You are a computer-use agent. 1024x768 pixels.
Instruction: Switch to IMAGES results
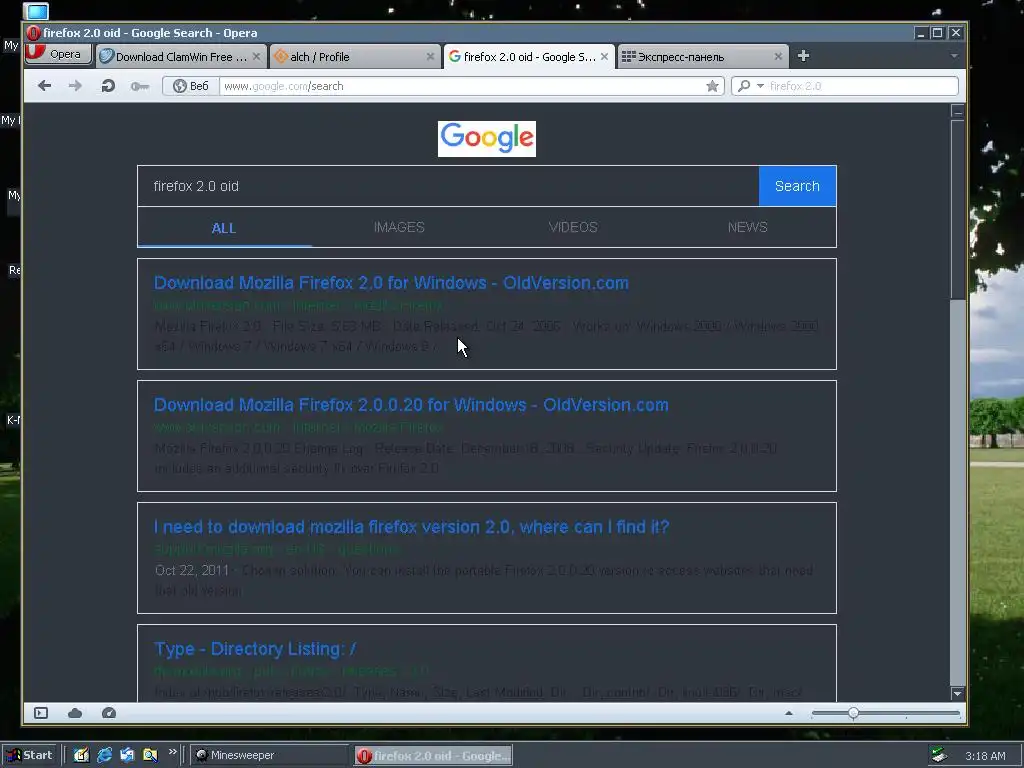click(399, 227)
